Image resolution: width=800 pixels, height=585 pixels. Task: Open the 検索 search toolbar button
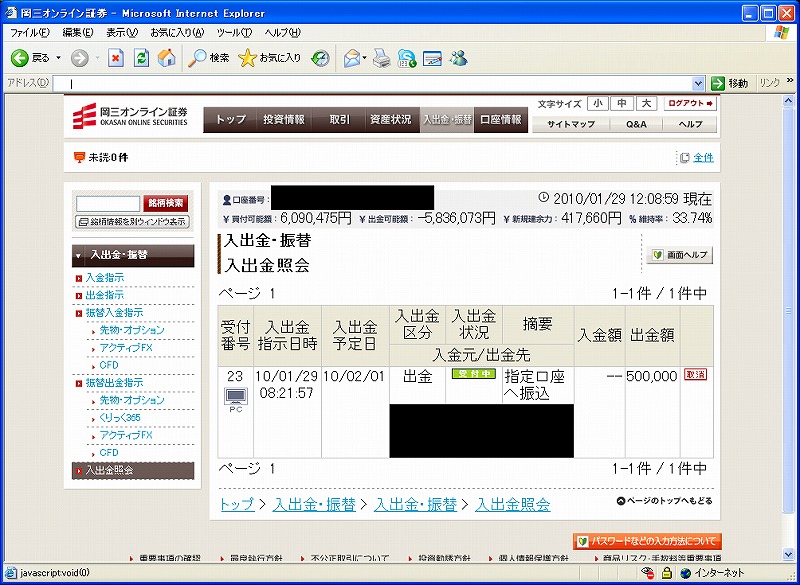(x=209, y=58)
